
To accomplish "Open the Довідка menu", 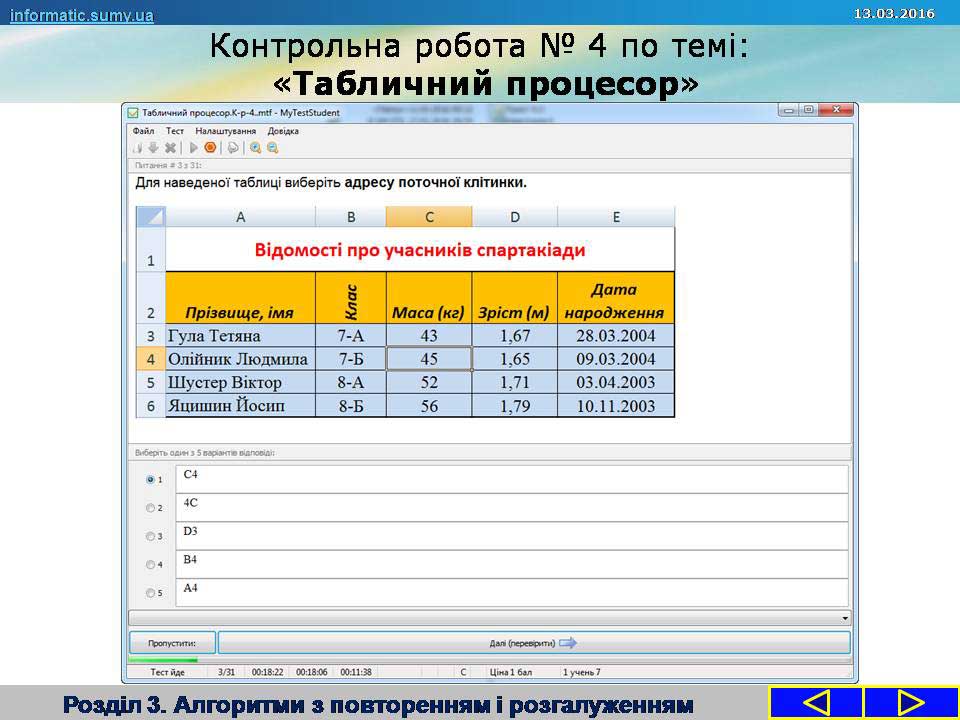I will 283,131.
